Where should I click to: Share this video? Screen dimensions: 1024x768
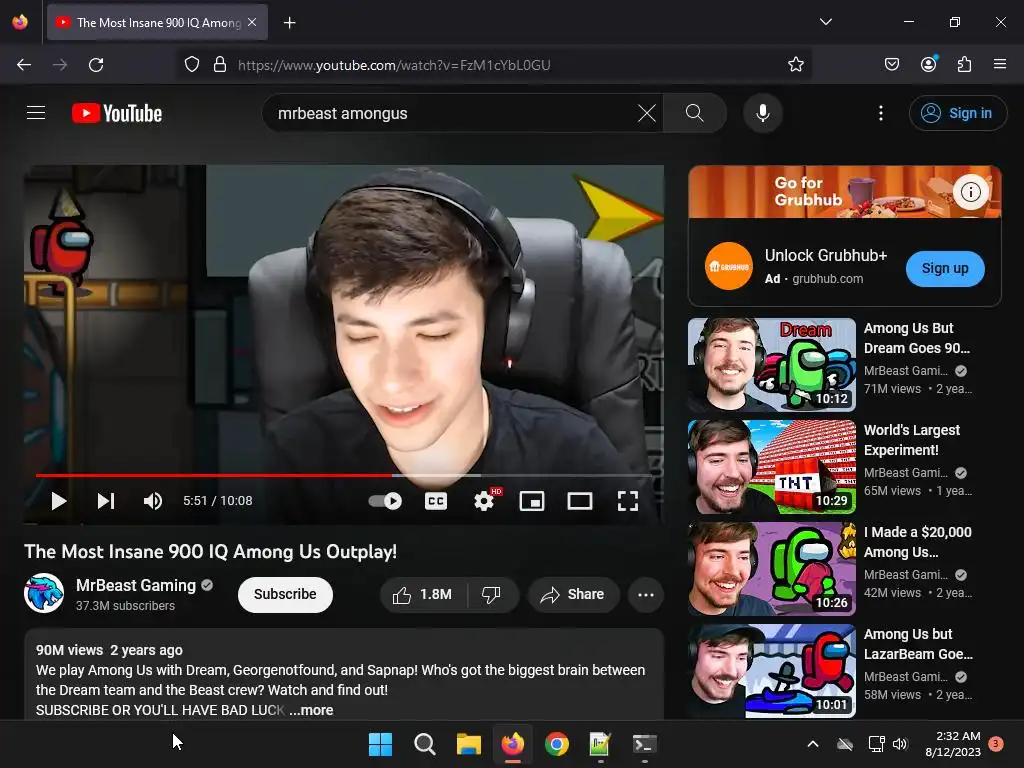click(x=573, y=594)
